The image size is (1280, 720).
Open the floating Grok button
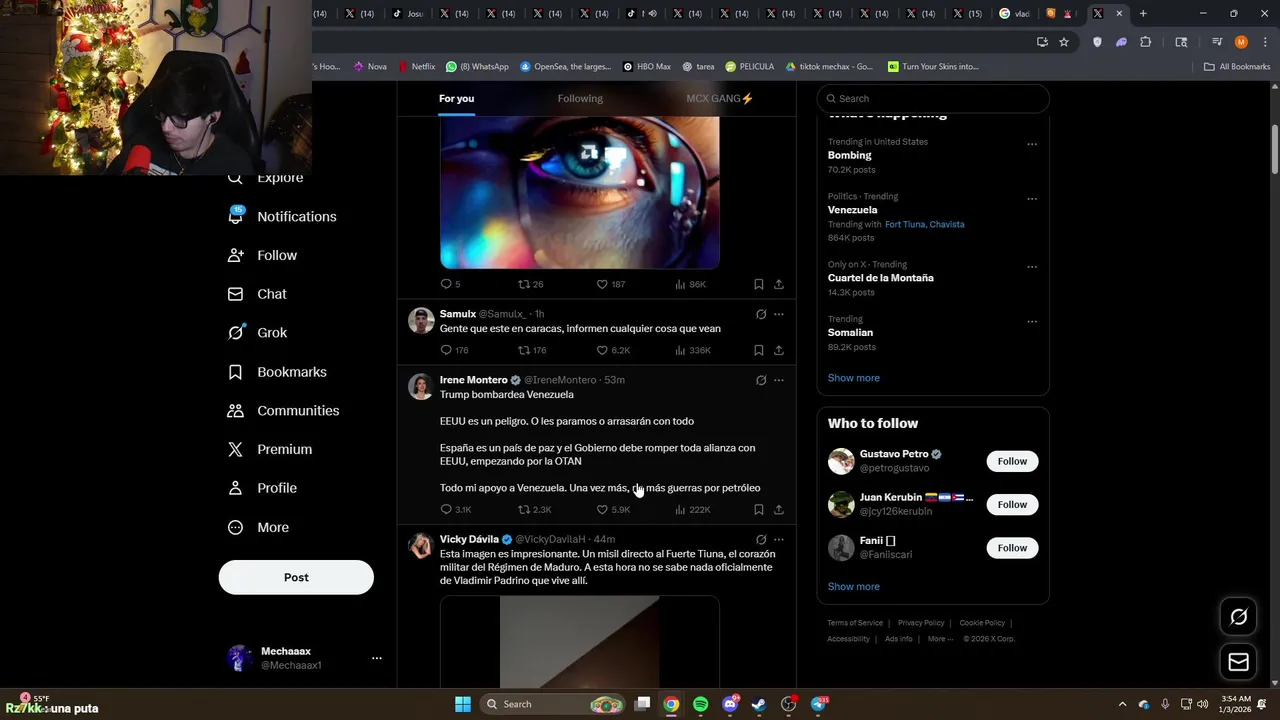click(x=1238, y=617)
